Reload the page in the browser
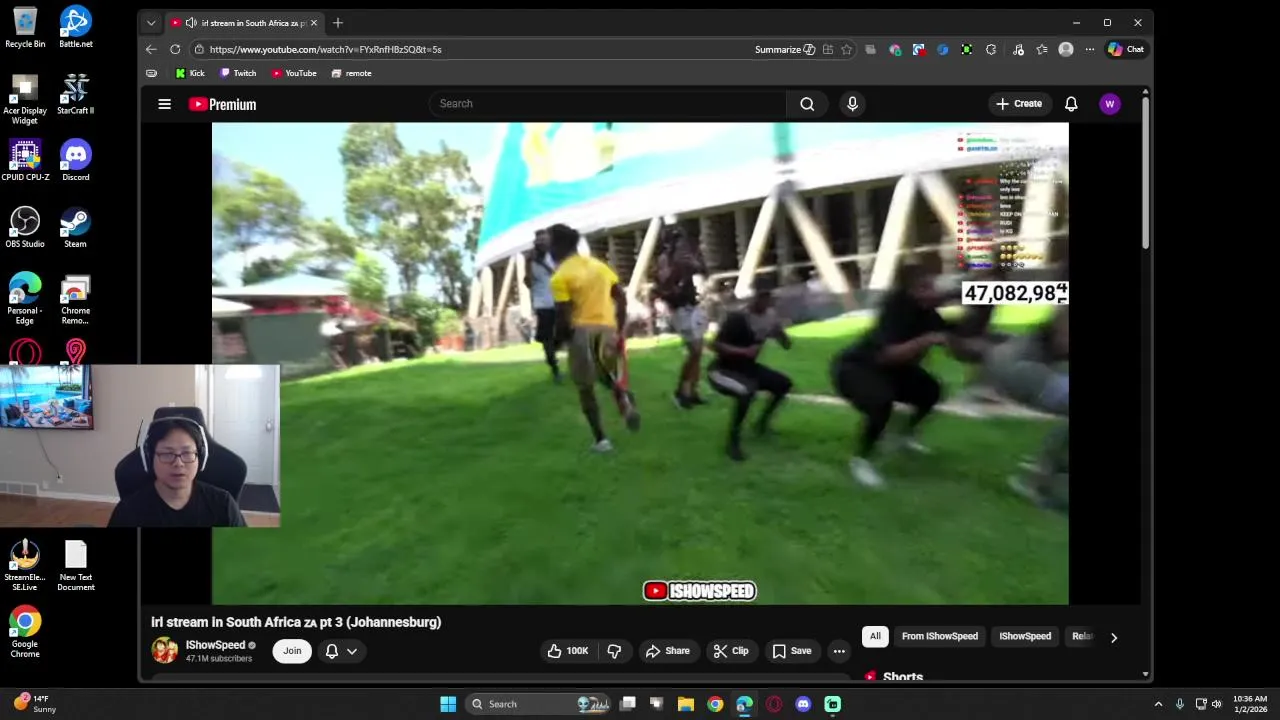 [175, 49]
